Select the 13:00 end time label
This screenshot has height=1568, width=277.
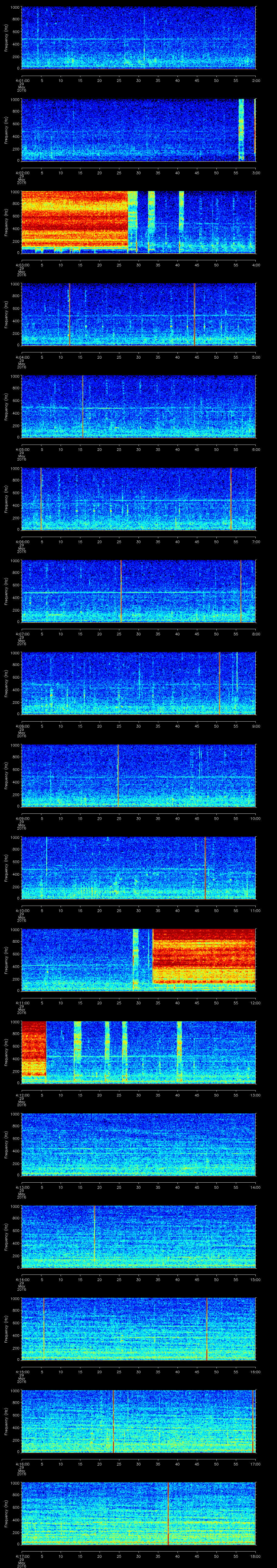[256, 1095]
